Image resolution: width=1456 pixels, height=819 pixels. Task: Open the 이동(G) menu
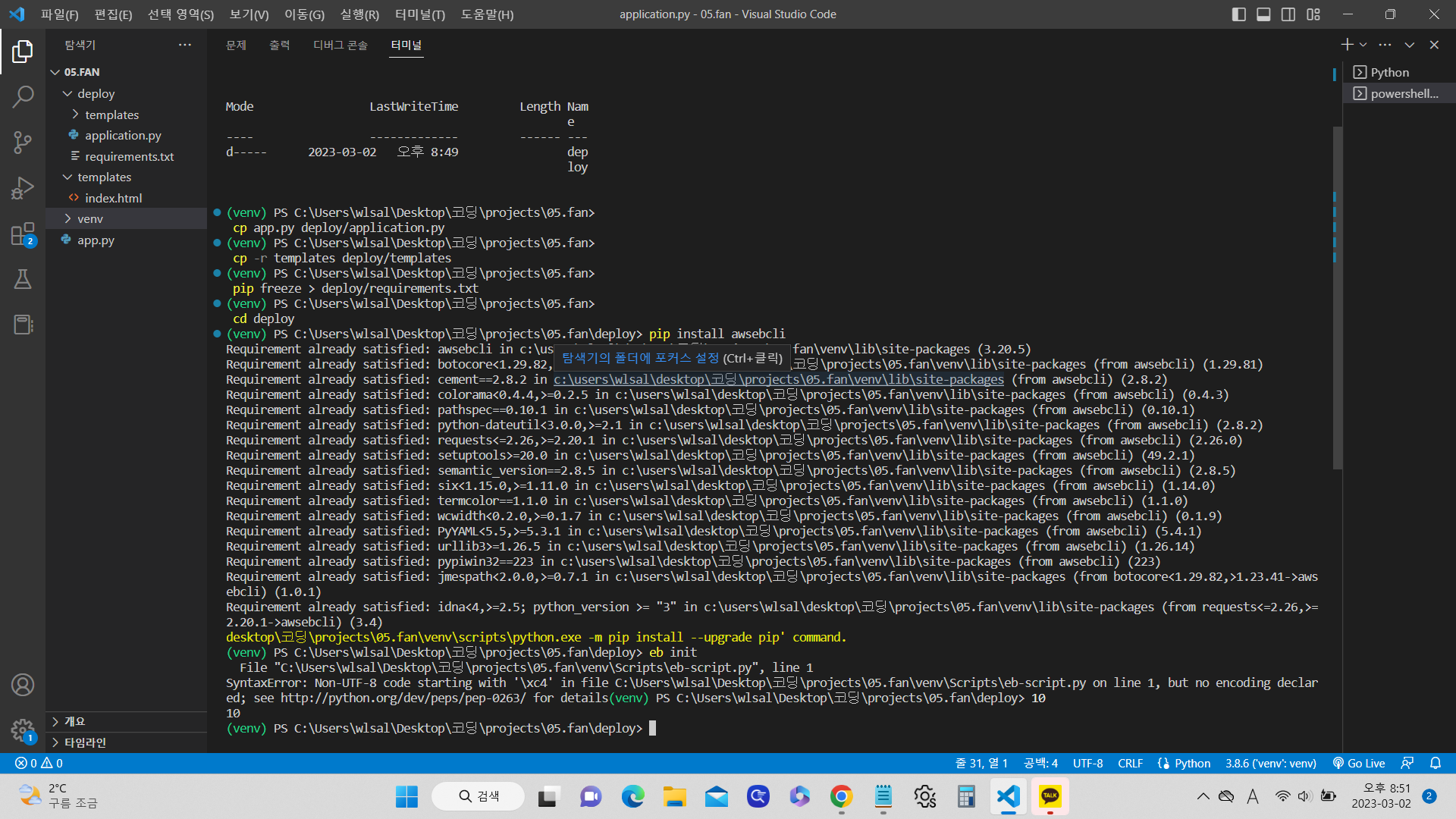coord(304,14)
